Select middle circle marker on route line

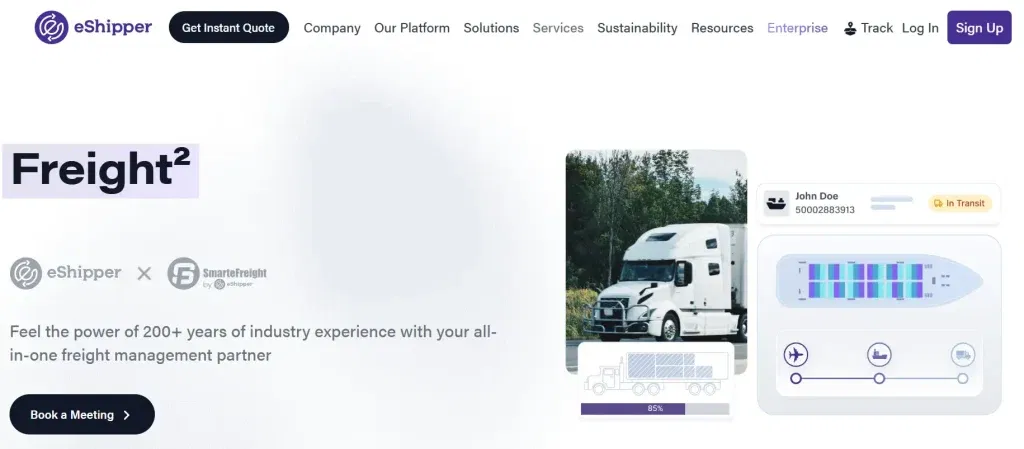point(879,379)
